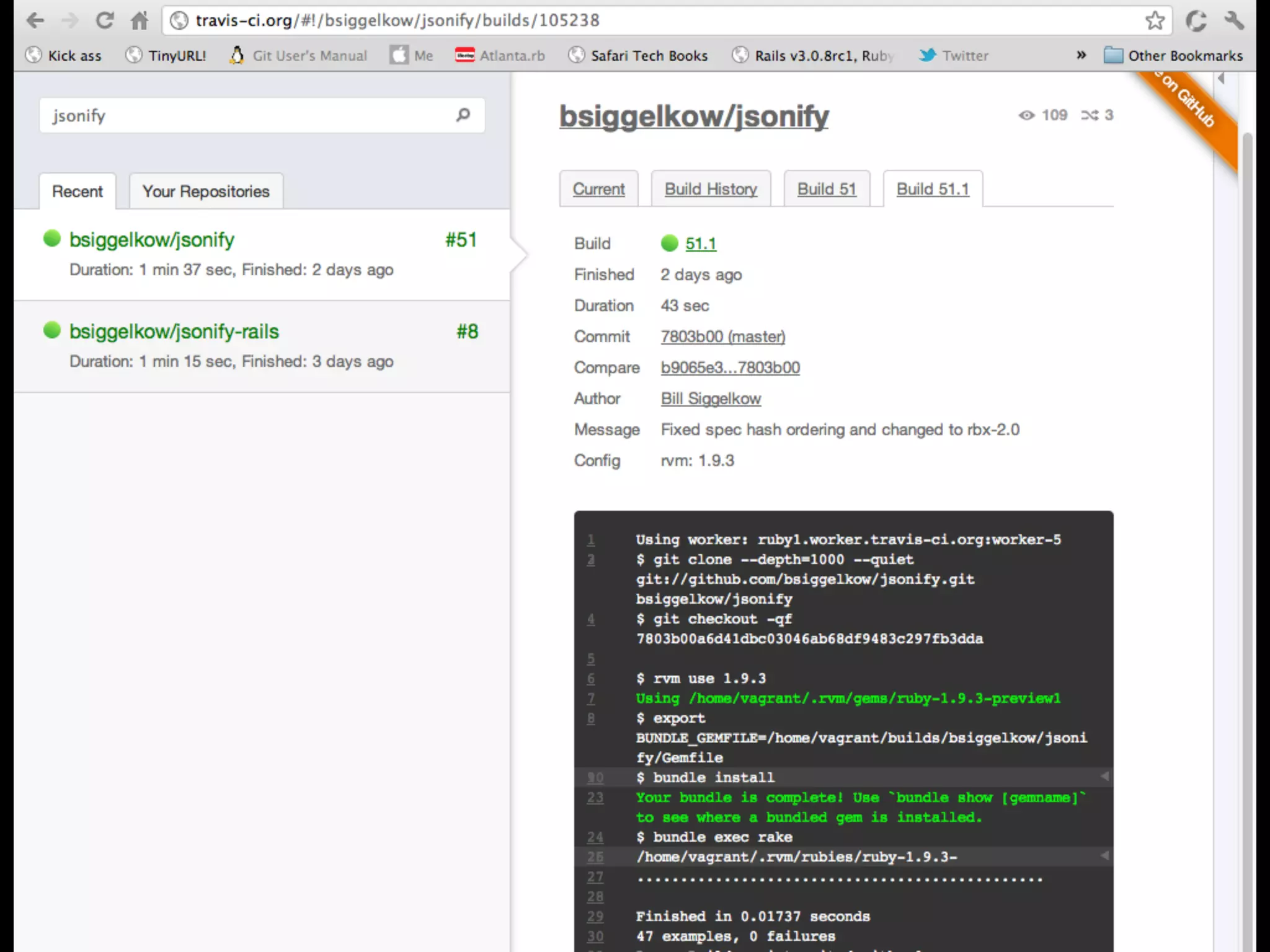Click the search magnifier icon
This screenshot has width=1270, height=952.
pos(463,115)
